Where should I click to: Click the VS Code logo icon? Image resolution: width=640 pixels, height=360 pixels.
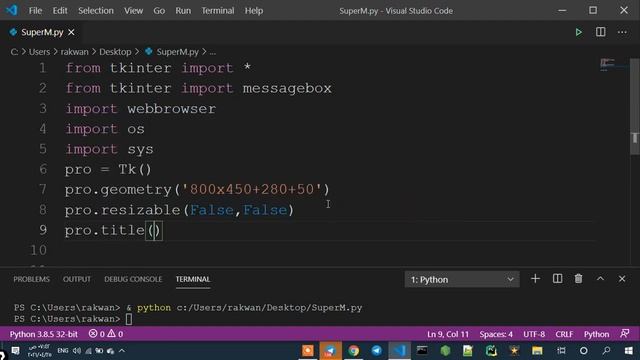pos(12,10)
